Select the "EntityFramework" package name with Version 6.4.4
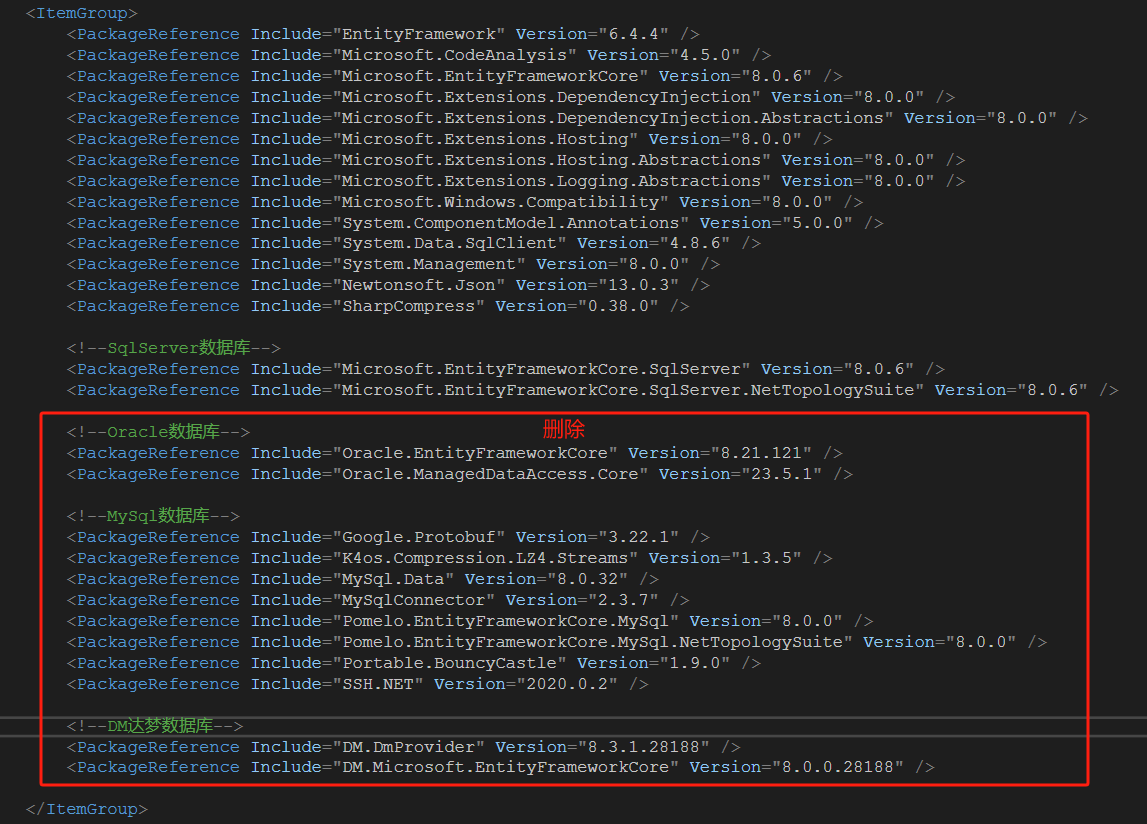The image size is (1147, 824). click(418, 34)
